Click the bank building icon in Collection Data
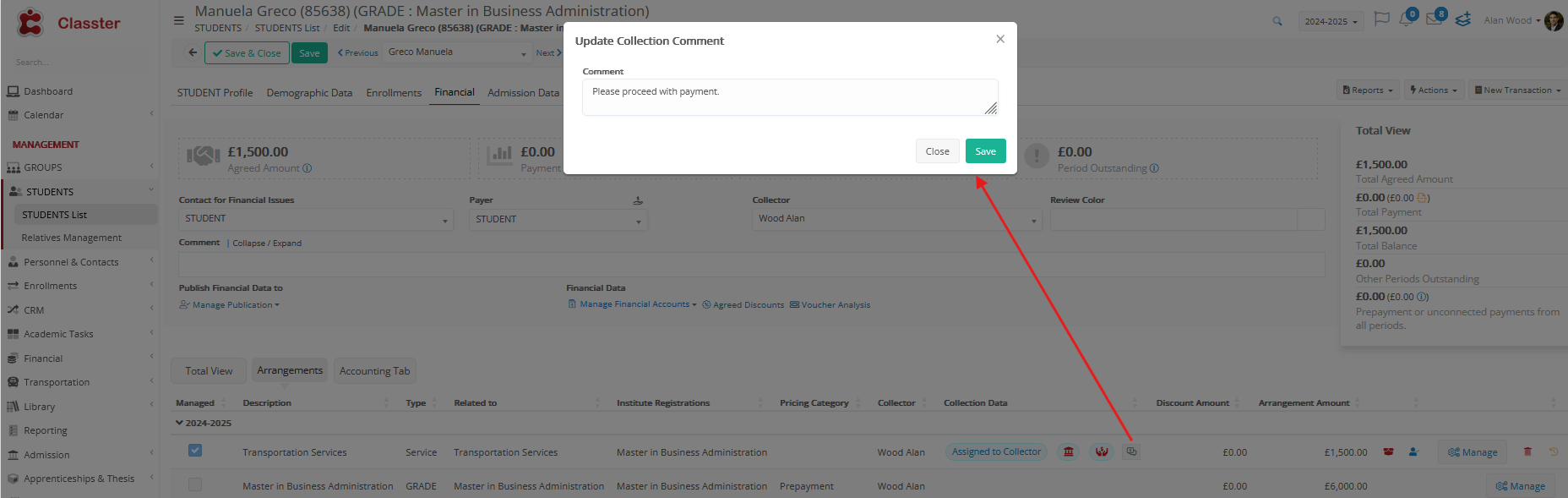 click(1069, 451)
